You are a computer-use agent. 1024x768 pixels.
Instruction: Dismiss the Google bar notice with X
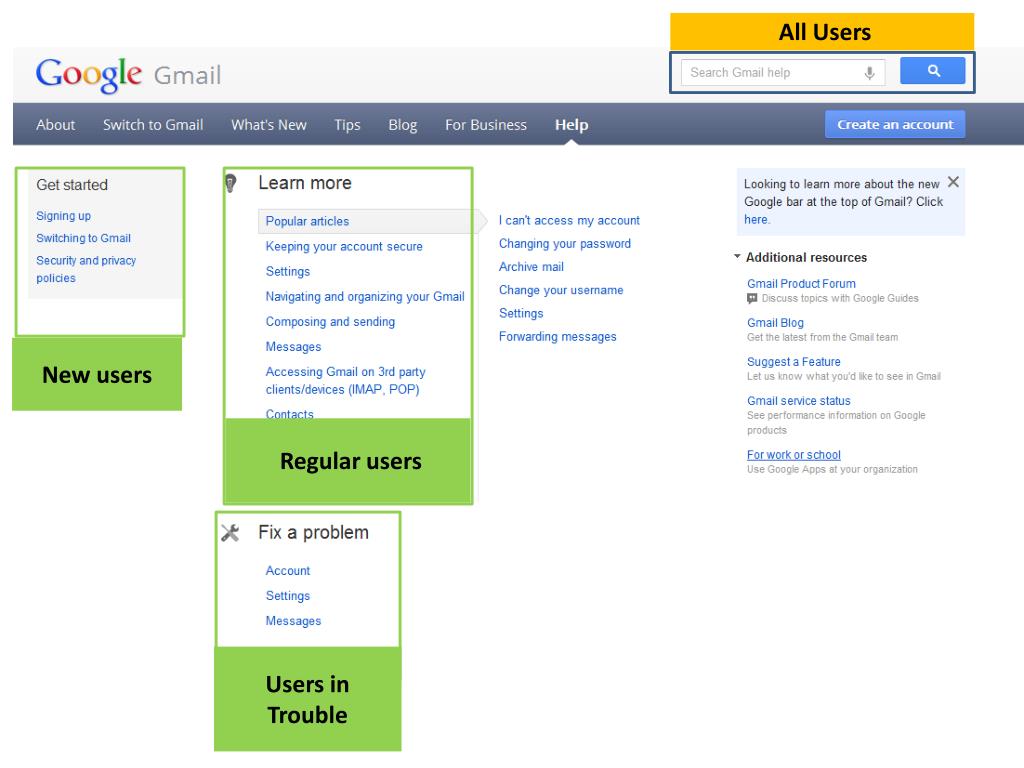953,182
